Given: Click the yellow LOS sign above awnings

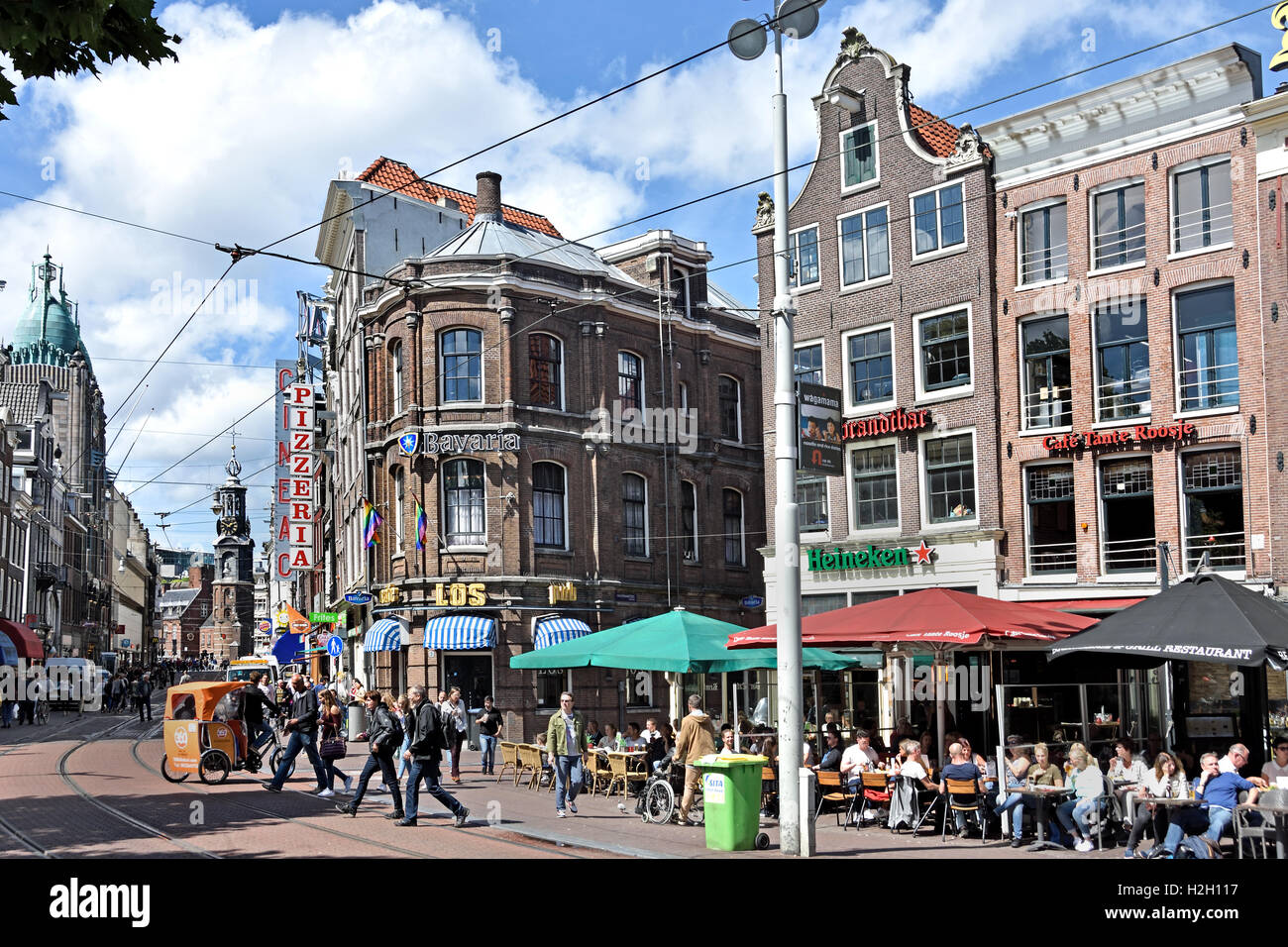Looking at the screenshot, I should click(460, 595).
